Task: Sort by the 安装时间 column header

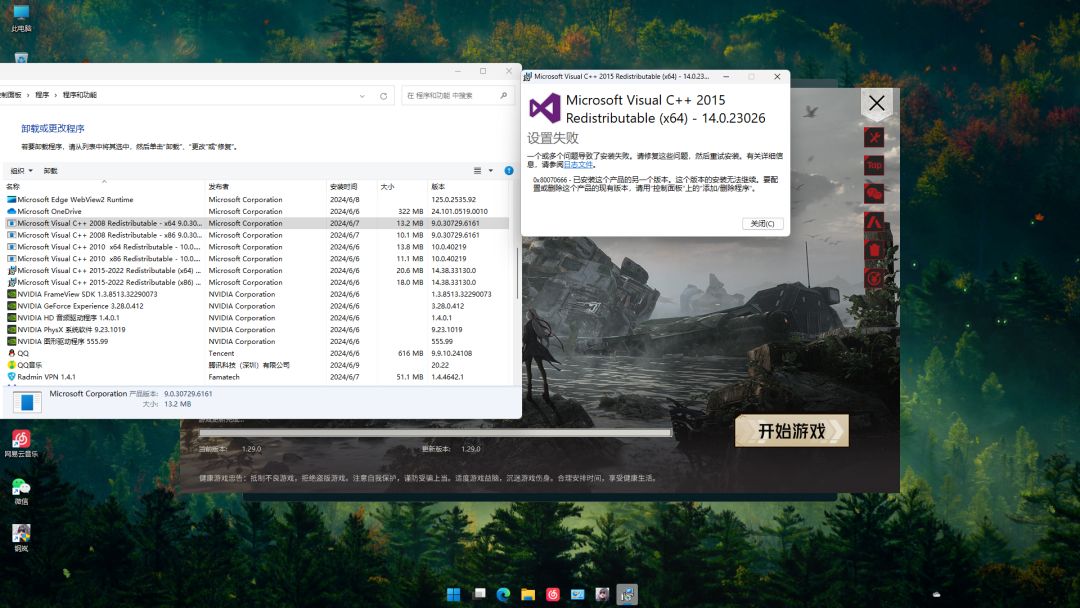Action: (351, 187)
